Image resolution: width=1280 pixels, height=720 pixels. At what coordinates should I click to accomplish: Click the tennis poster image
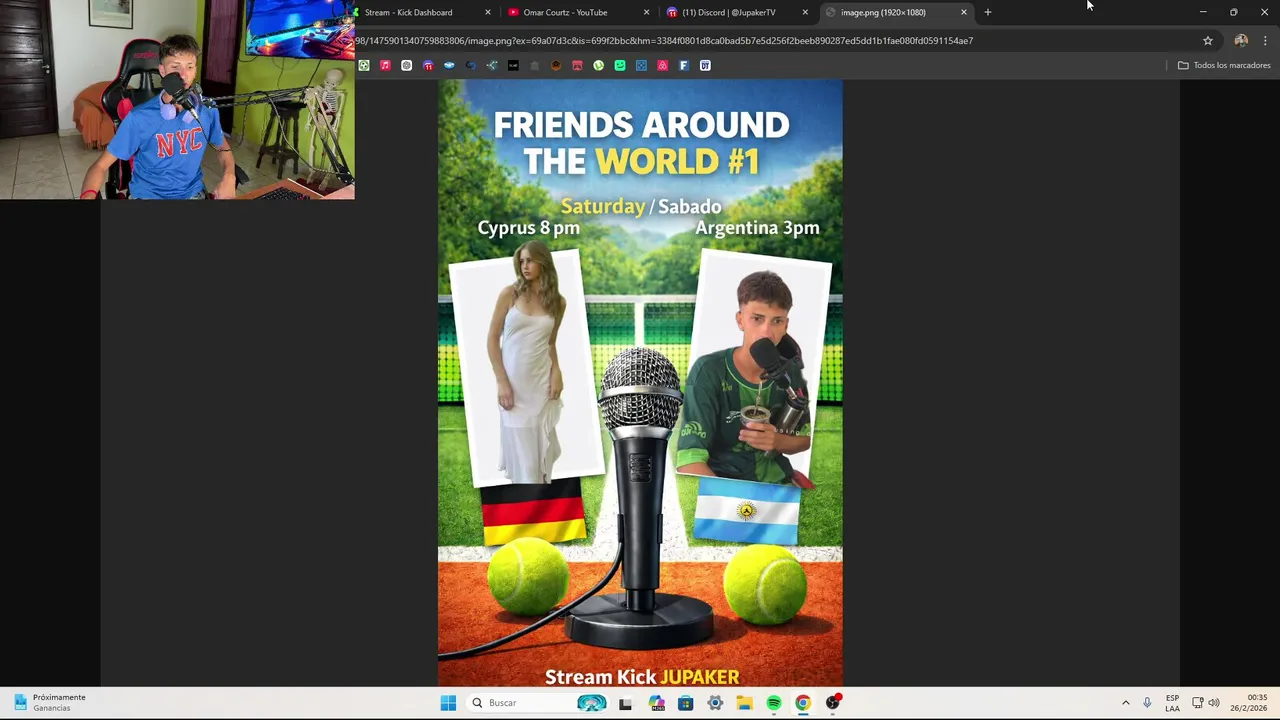tap(640, 383)
